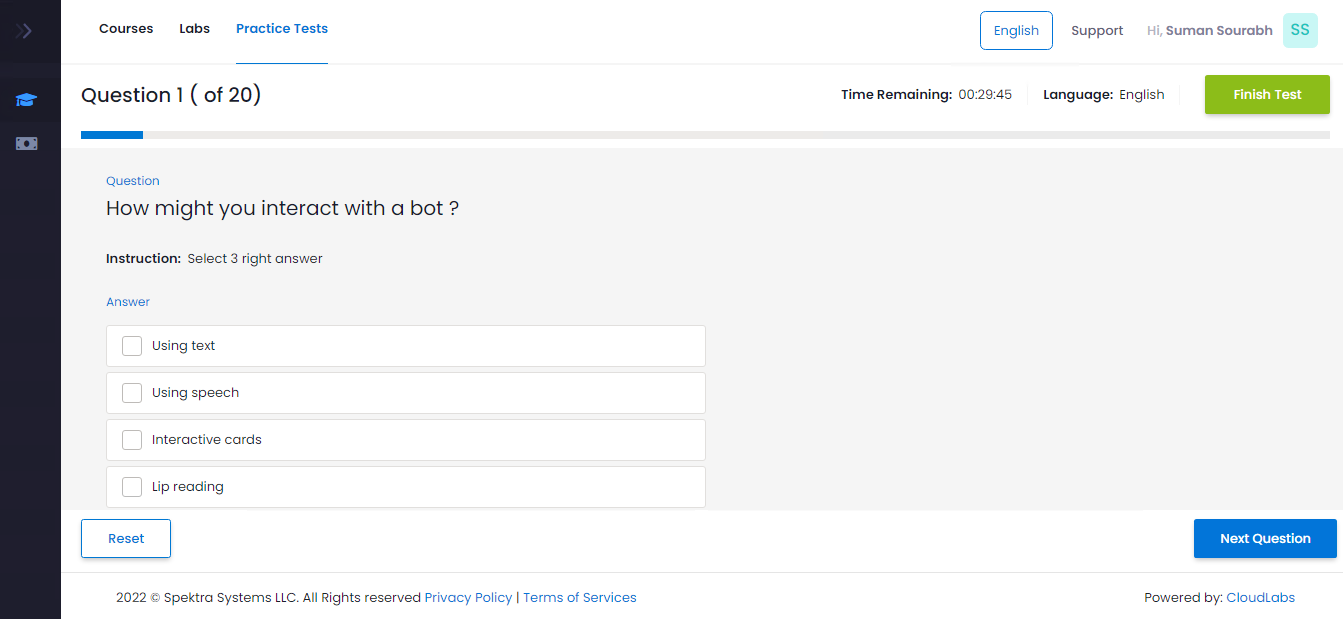Select the 'Interactive cards' checkbox
The width and height of the screenshot is (1343, 619).
(x=132, y=440)
